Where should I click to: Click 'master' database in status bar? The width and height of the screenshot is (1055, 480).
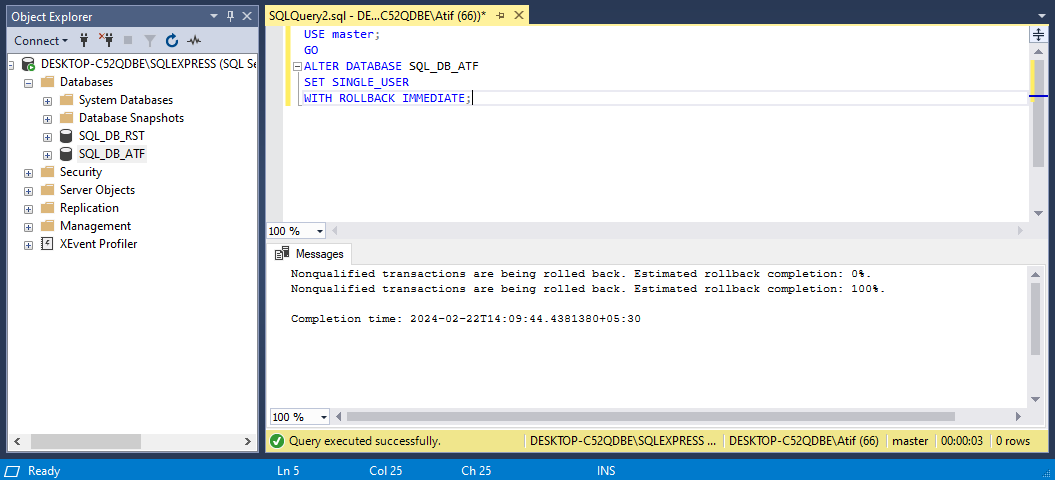[x=910, y=442]
